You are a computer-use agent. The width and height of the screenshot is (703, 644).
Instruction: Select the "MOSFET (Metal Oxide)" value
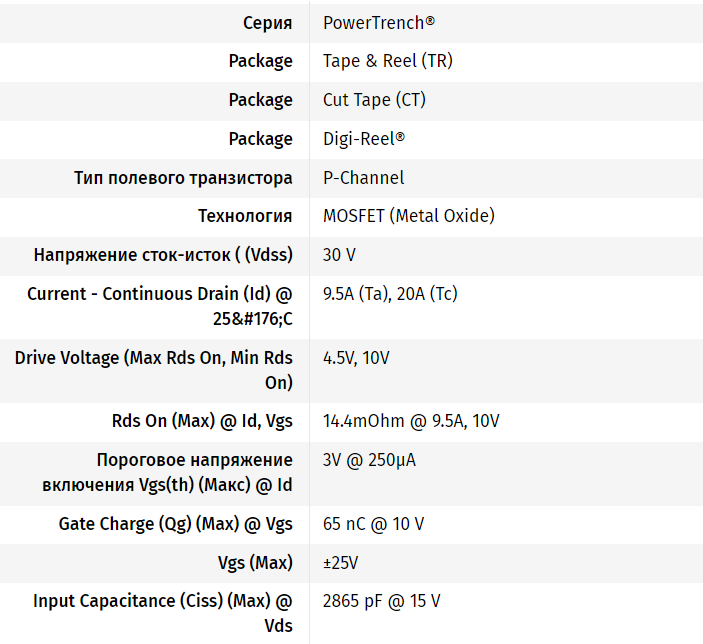coord(408,216)
